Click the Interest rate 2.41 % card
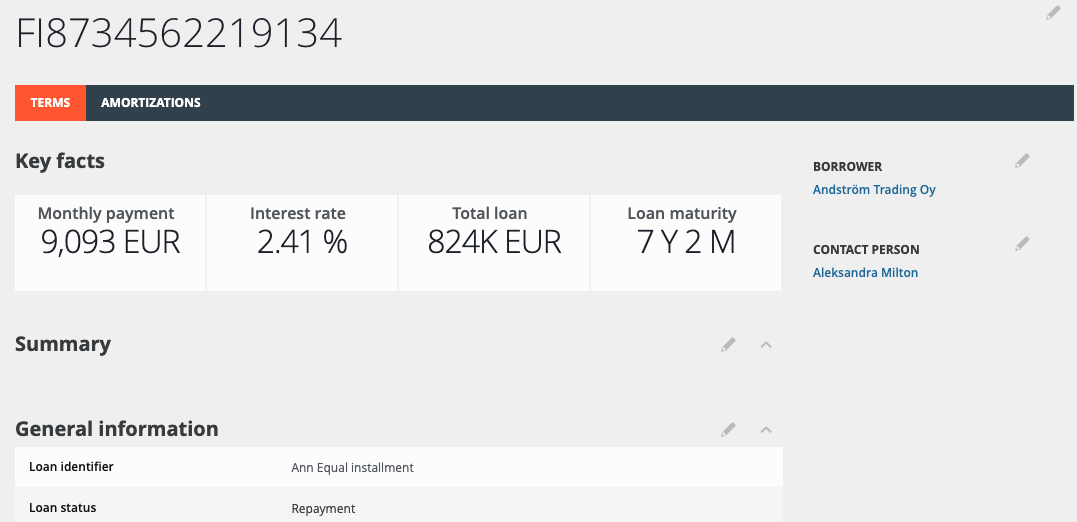This screenshot has height=522, width=1077. click(x=302, y=242)
